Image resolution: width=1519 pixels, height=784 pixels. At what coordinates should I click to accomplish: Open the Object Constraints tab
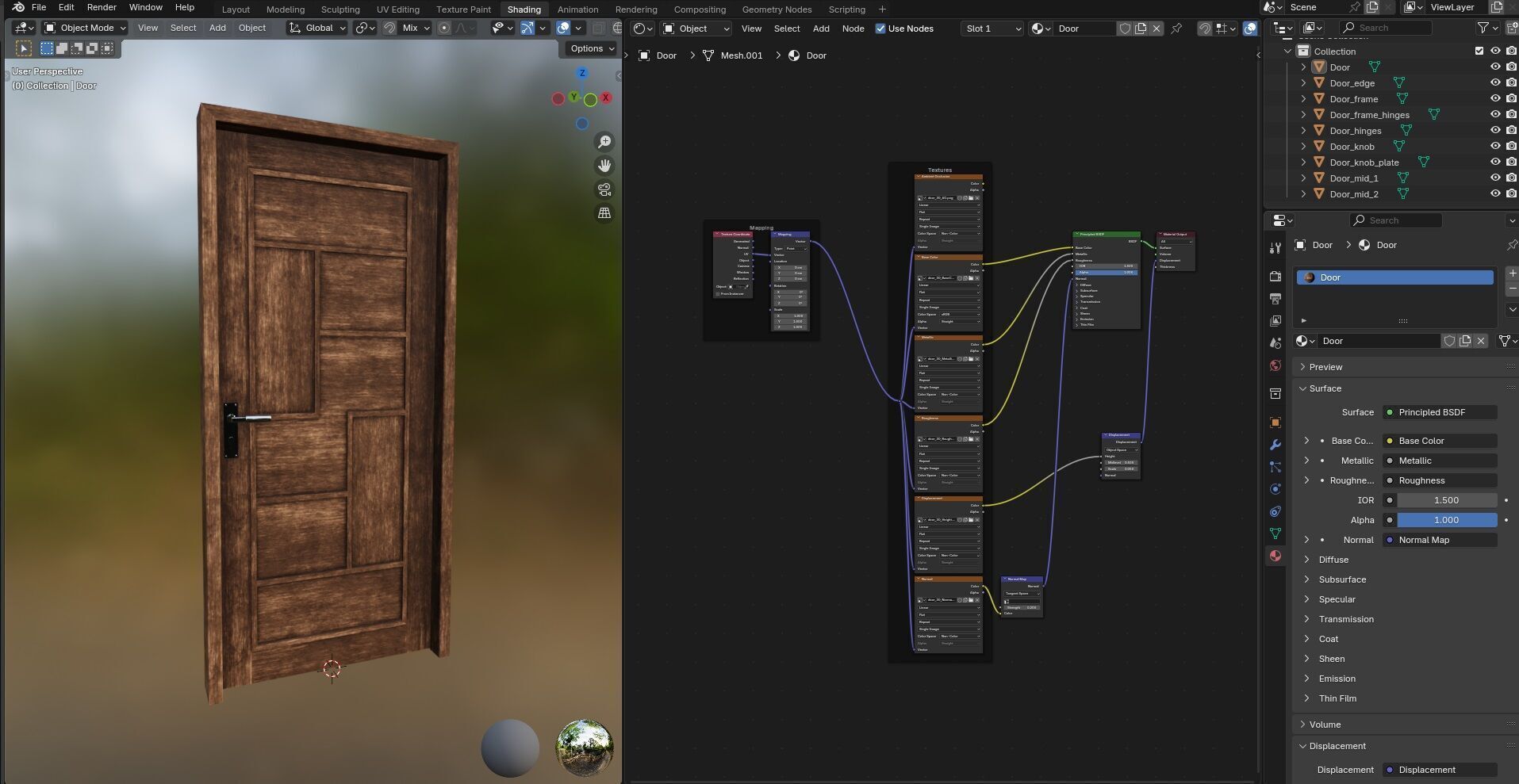pos(1275,511)
